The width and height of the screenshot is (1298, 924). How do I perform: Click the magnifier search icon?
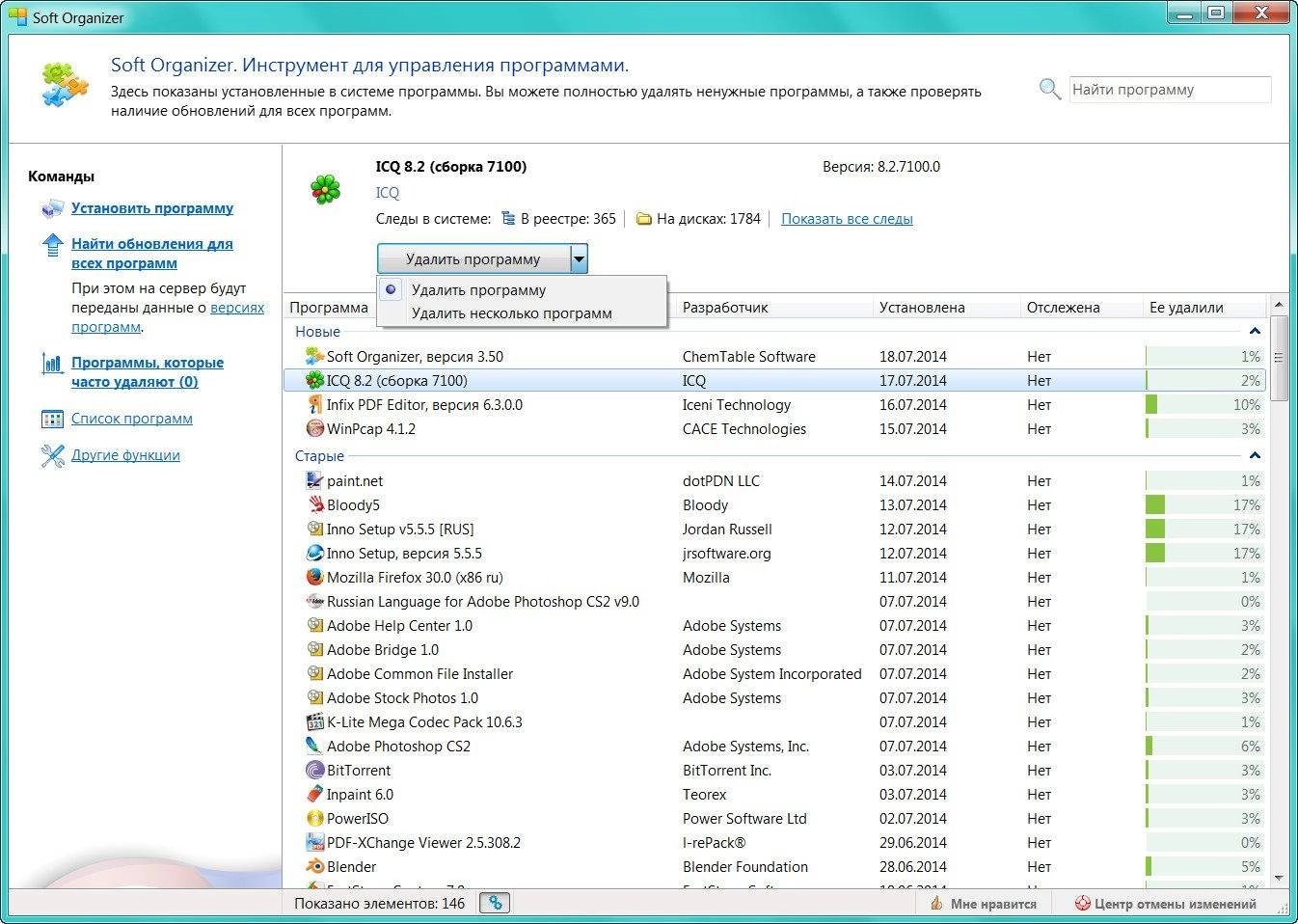coord(1049,90)
